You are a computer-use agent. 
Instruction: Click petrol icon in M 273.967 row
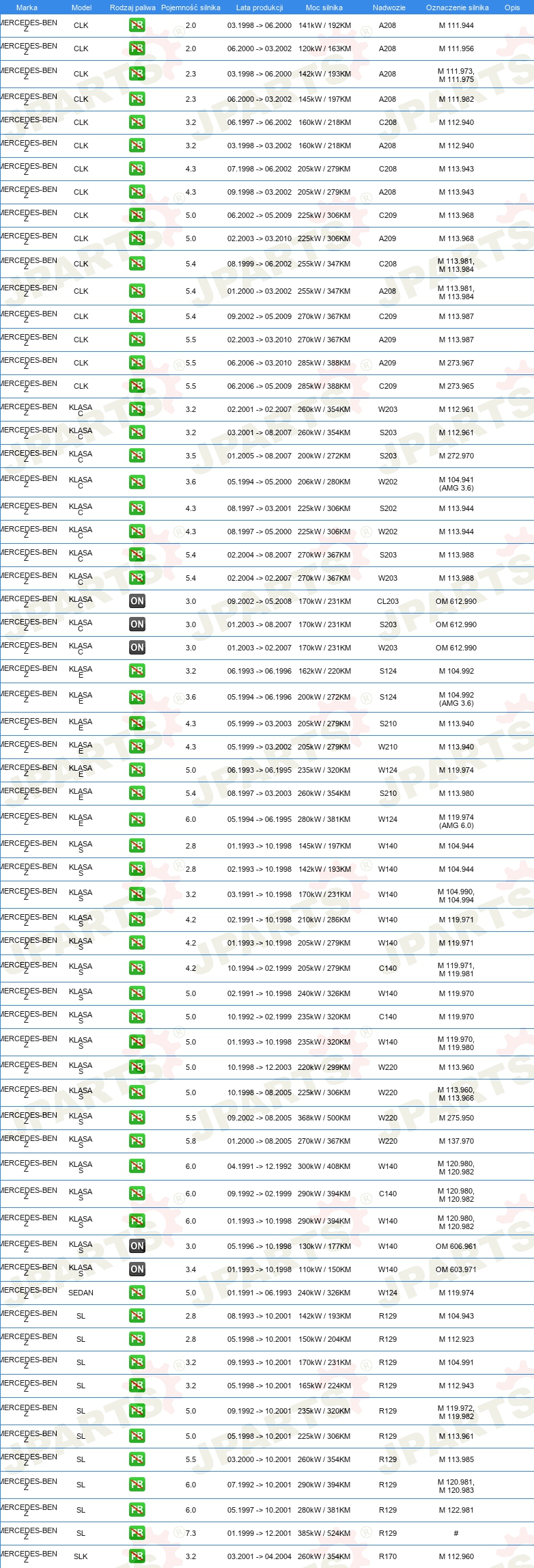[137, 363]
